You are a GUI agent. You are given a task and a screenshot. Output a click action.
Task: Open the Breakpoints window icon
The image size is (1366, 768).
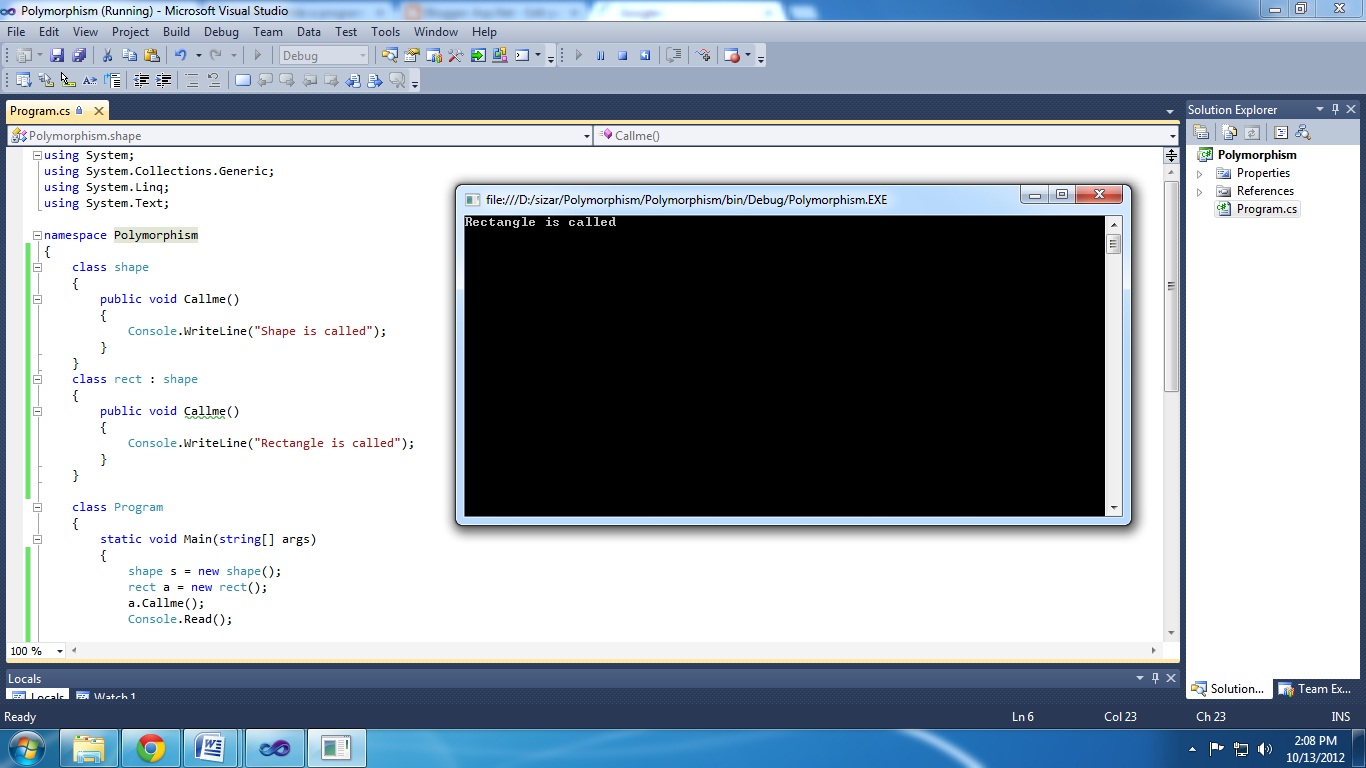pos(731,55)
